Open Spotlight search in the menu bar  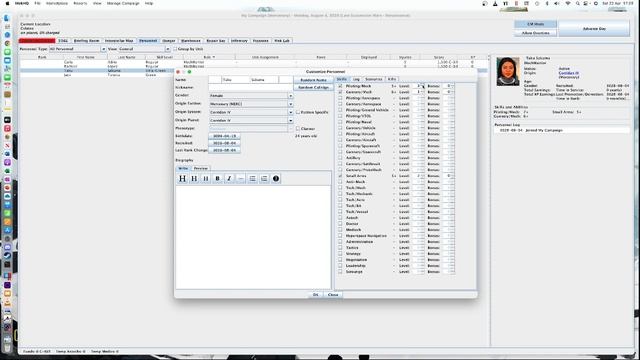(x=578, y=3)
